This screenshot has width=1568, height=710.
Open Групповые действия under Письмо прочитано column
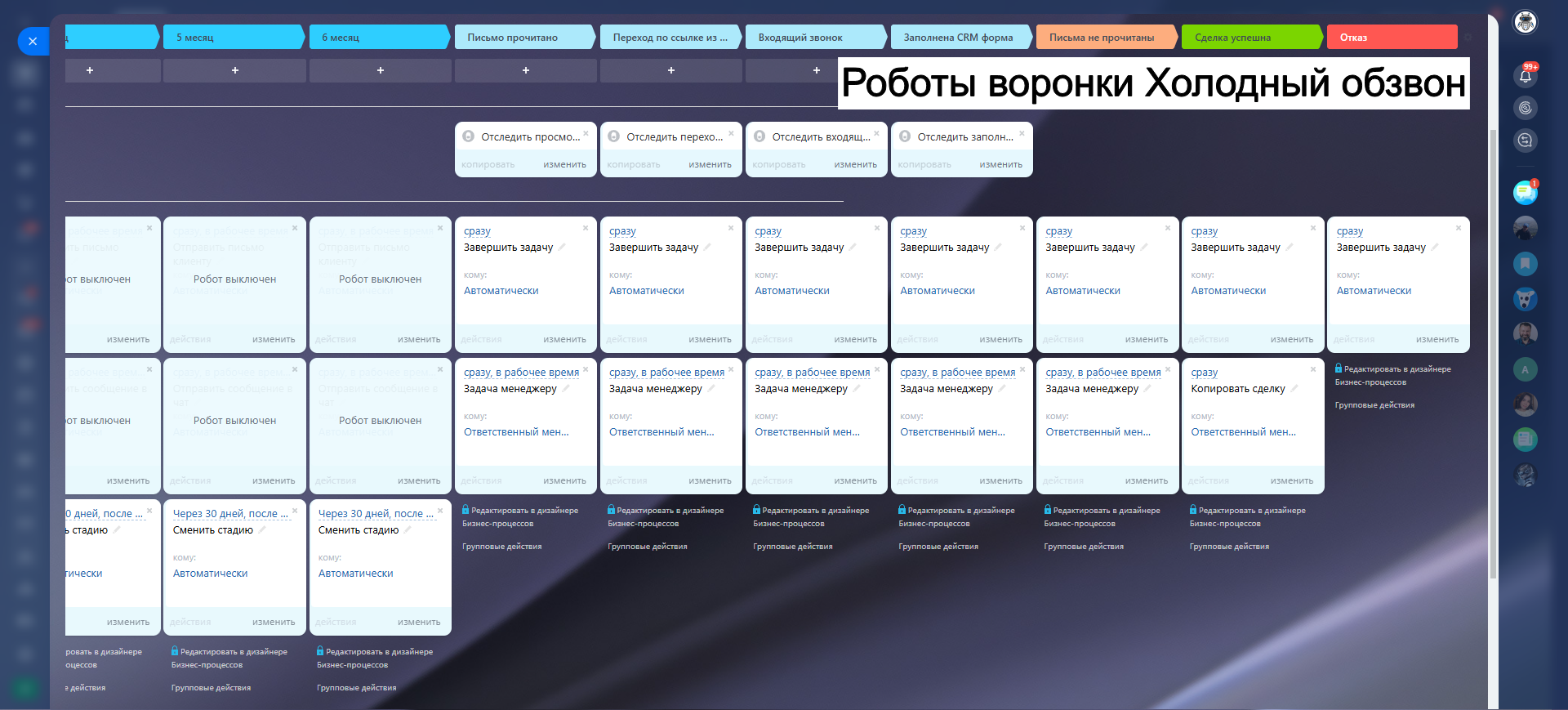[501, 547]
